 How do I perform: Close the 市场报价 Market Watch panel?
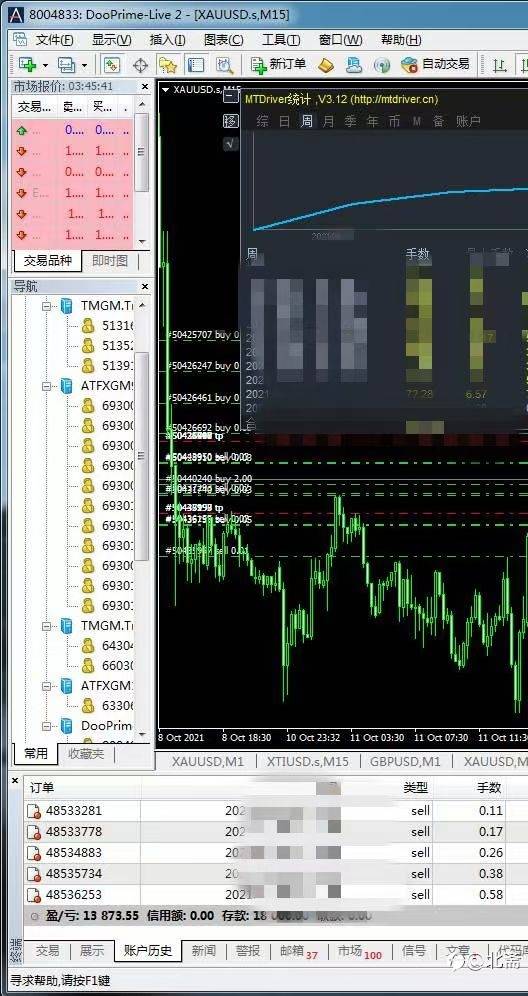[144, 86]
